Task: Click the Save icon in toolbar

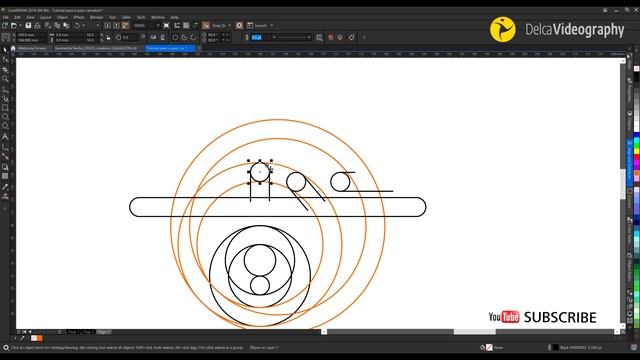Action: [28, 25]
